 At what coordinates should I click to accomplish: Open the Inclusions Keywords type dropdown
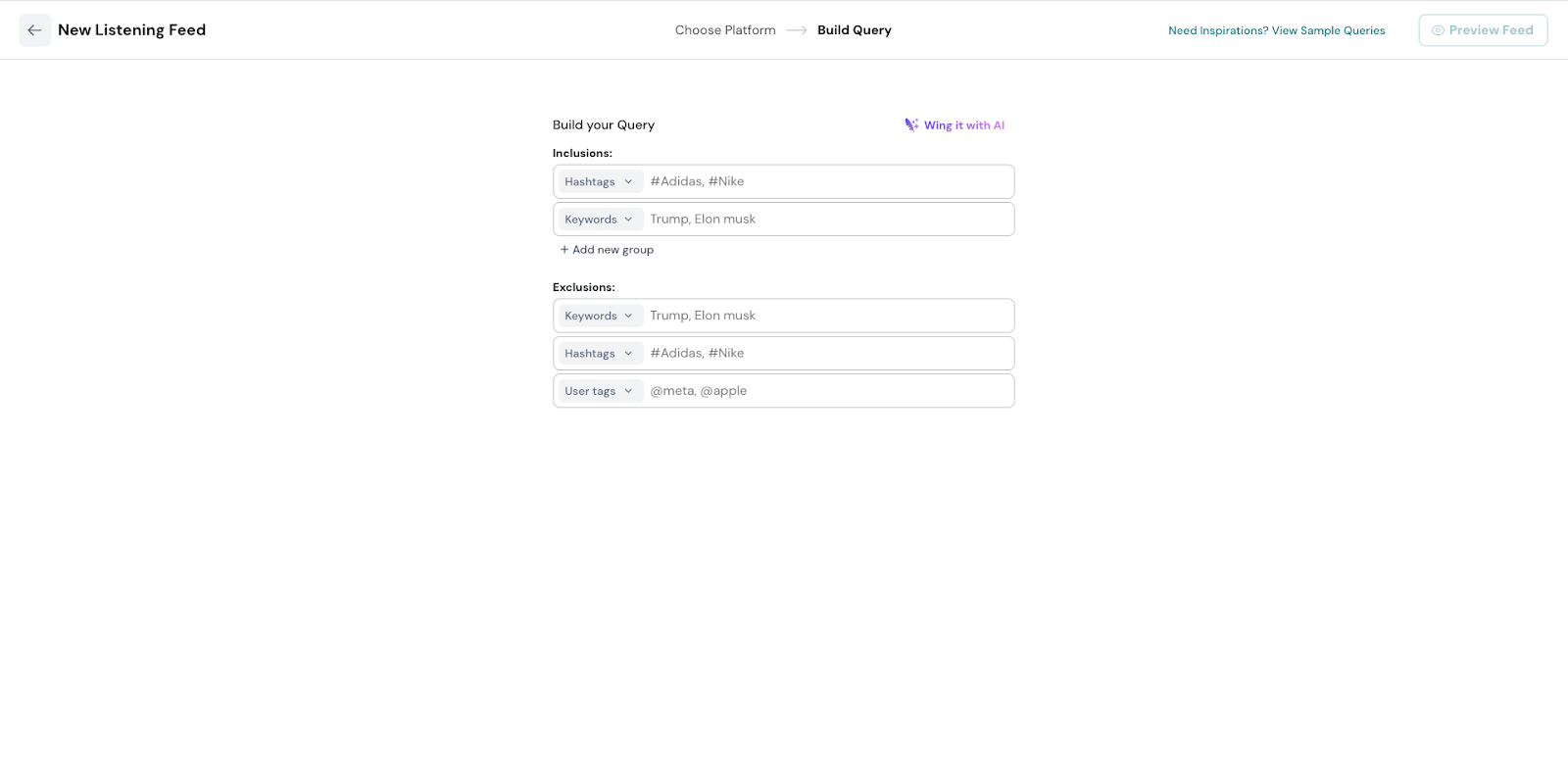(x=600, y=220)
